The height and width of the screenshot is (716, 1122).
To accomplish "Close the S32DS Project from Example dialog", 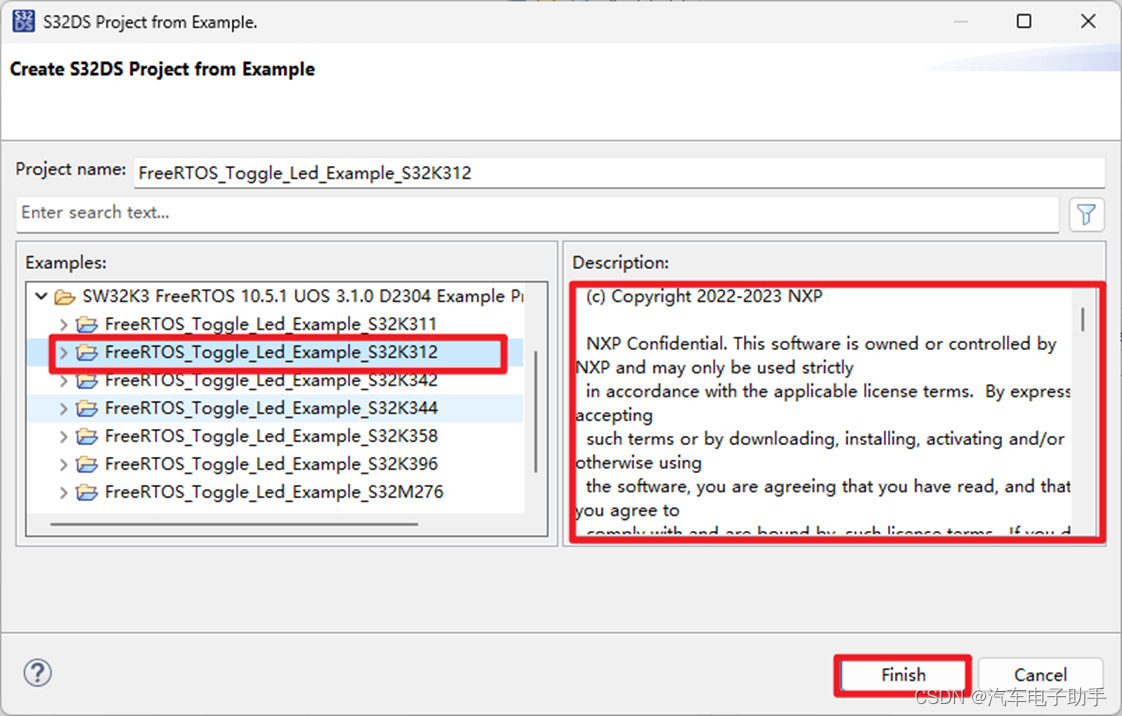I will [1088, 21].
